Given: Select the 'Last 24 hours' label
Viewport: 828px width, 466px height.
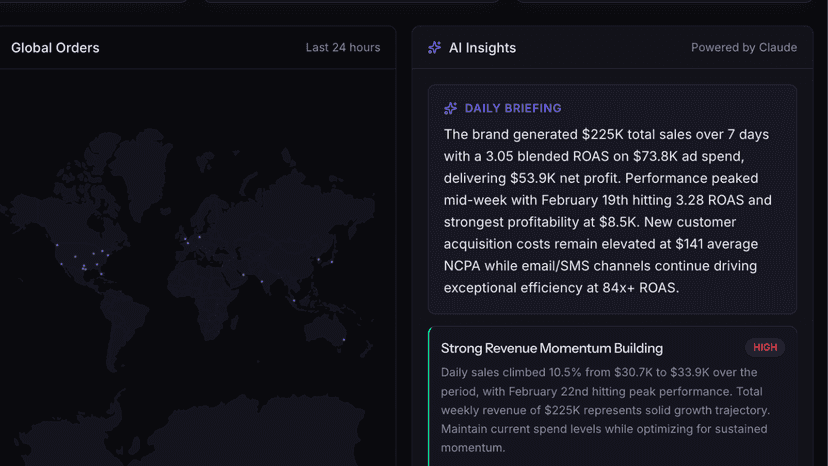Looking at the screenshot, I should coord(343,48).
